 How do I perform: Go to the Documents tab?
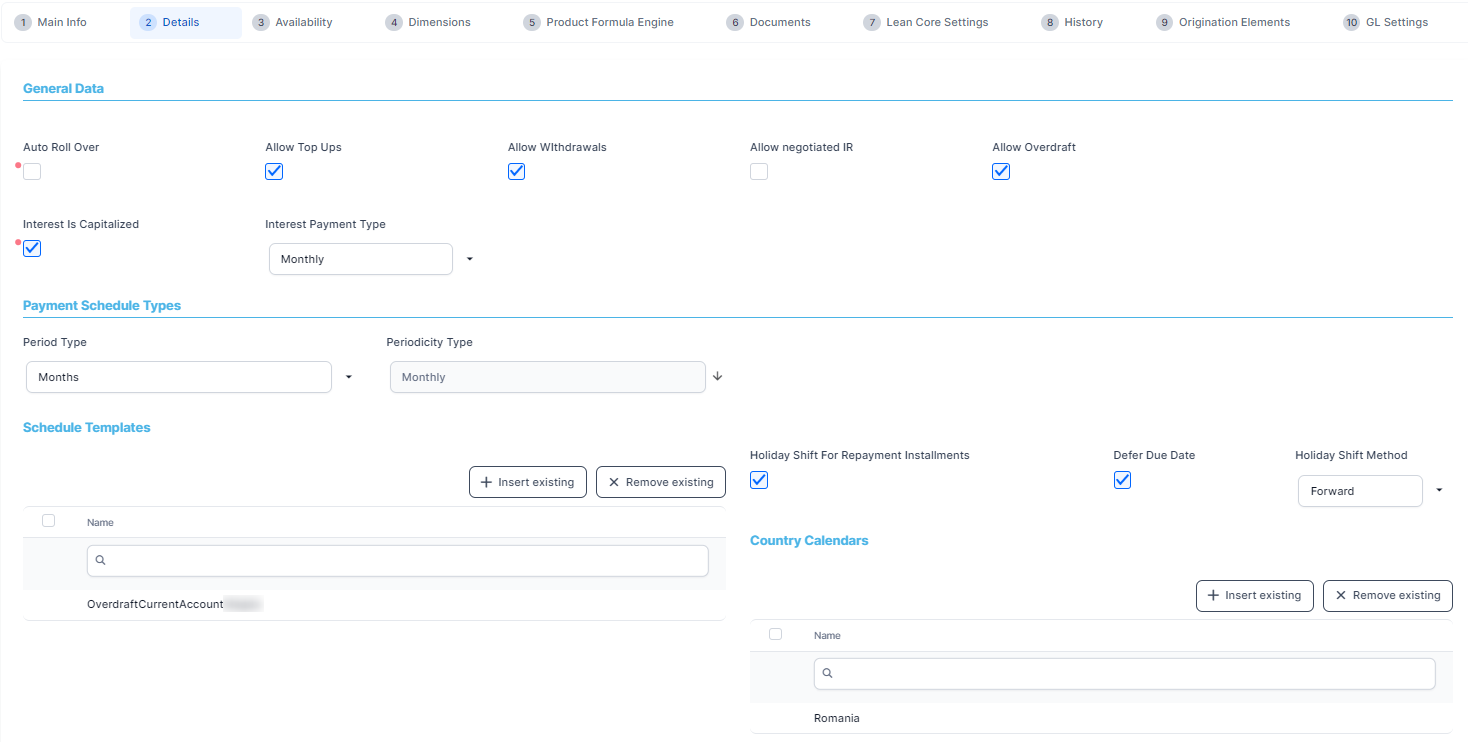click(x=779, y=22)
